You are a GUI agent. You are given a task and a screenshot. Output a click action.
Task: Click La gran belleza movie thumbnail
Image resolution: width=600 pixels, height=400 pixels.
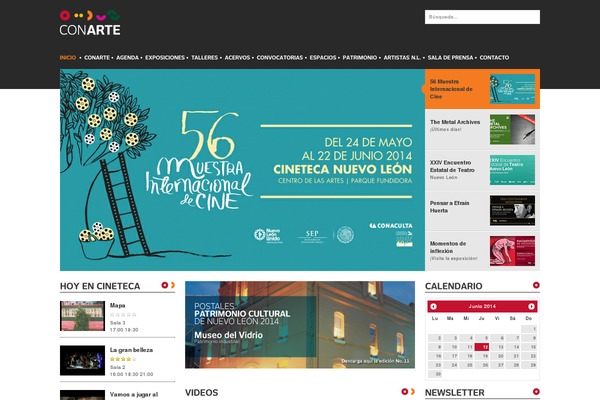[82, 360]
